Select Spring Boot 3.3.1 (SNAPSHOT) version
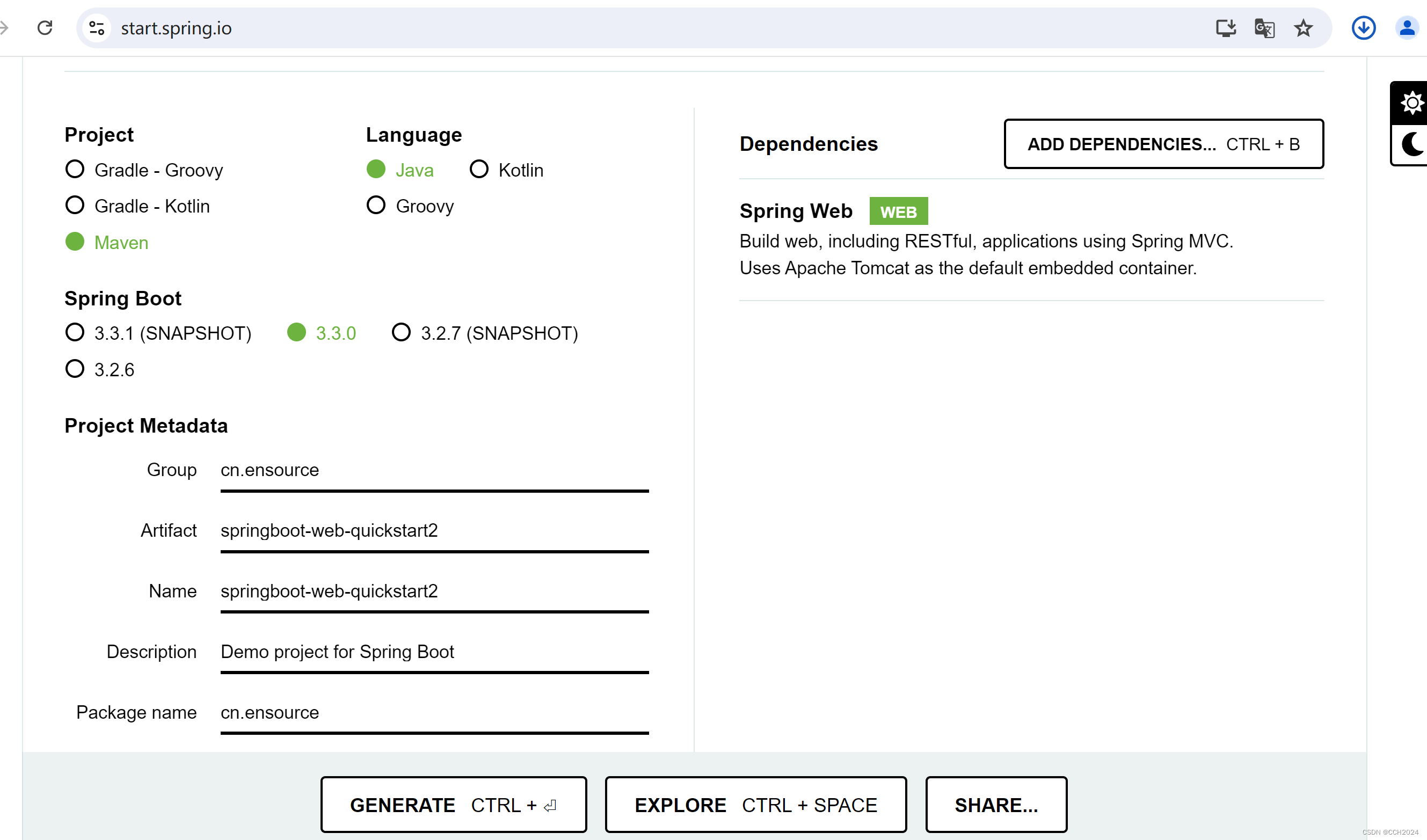This screenshot has height=840, width=1427. pos(75,332)
